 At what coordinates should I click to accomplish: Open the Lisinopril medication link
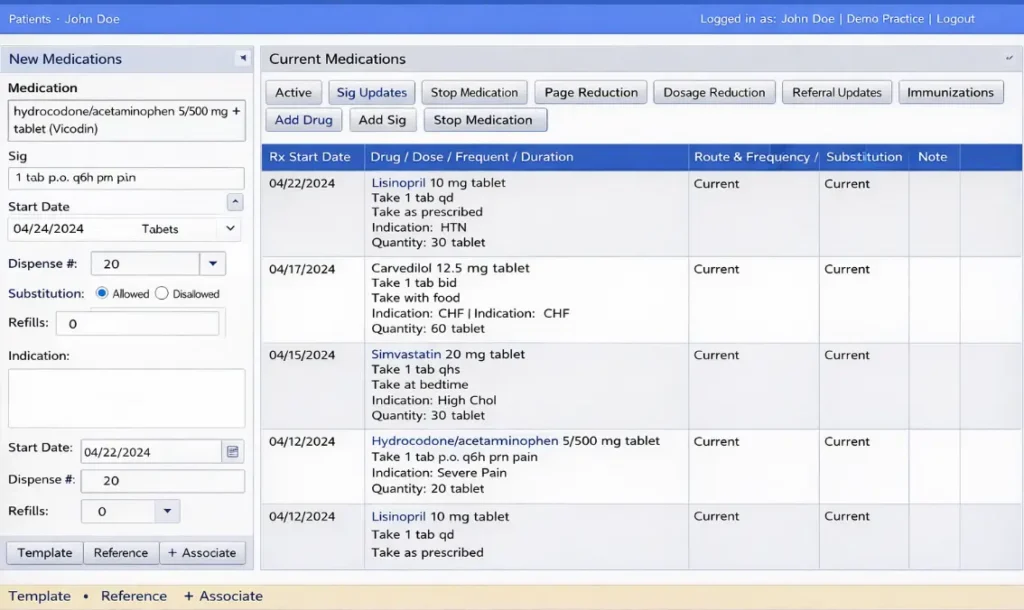[x=402, y=183]
